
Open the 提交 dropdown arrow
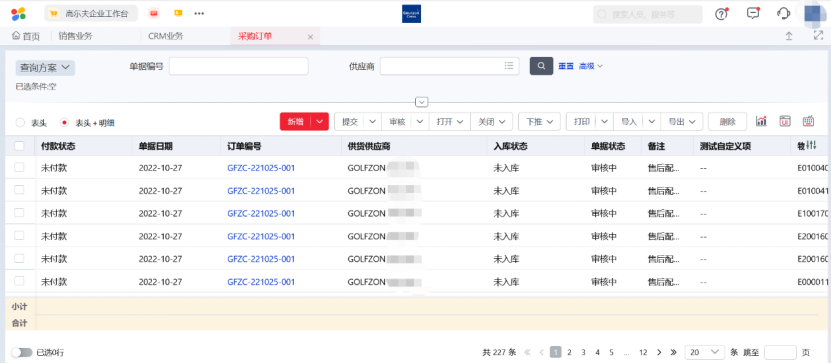pyautogui.click(x=373, y=121)
